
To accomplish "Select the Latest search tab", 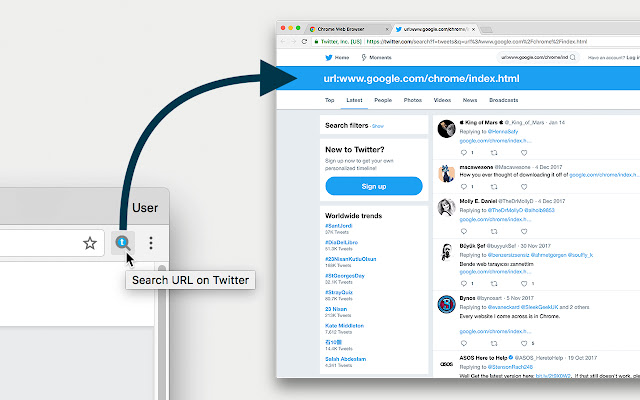I will coord(354,100).
